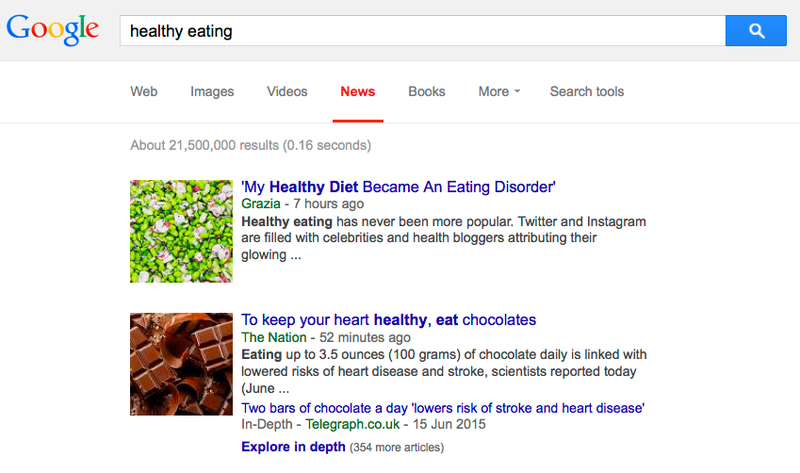Select the News tab
800x473 pixels.
[358, 91]
